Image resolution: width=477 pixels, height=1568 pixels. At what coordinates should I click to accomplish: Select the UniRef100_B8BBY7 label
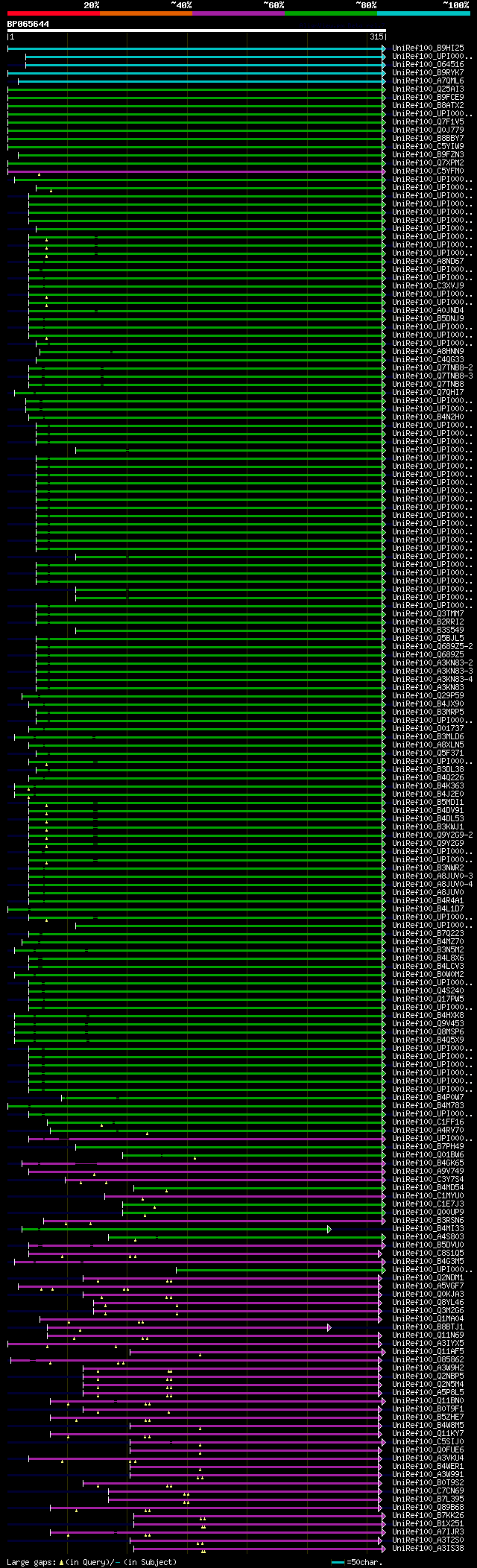(x=428, y=139)
